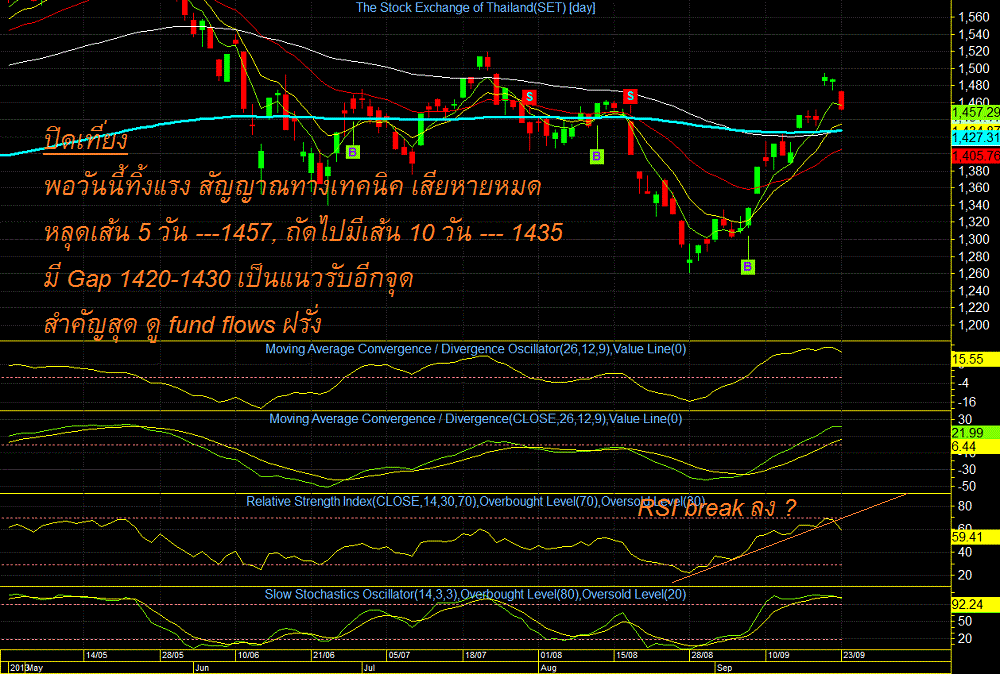1000x674 pixels.
Task: Click the 15/08 date on time axis
Action: coord(627,655)
